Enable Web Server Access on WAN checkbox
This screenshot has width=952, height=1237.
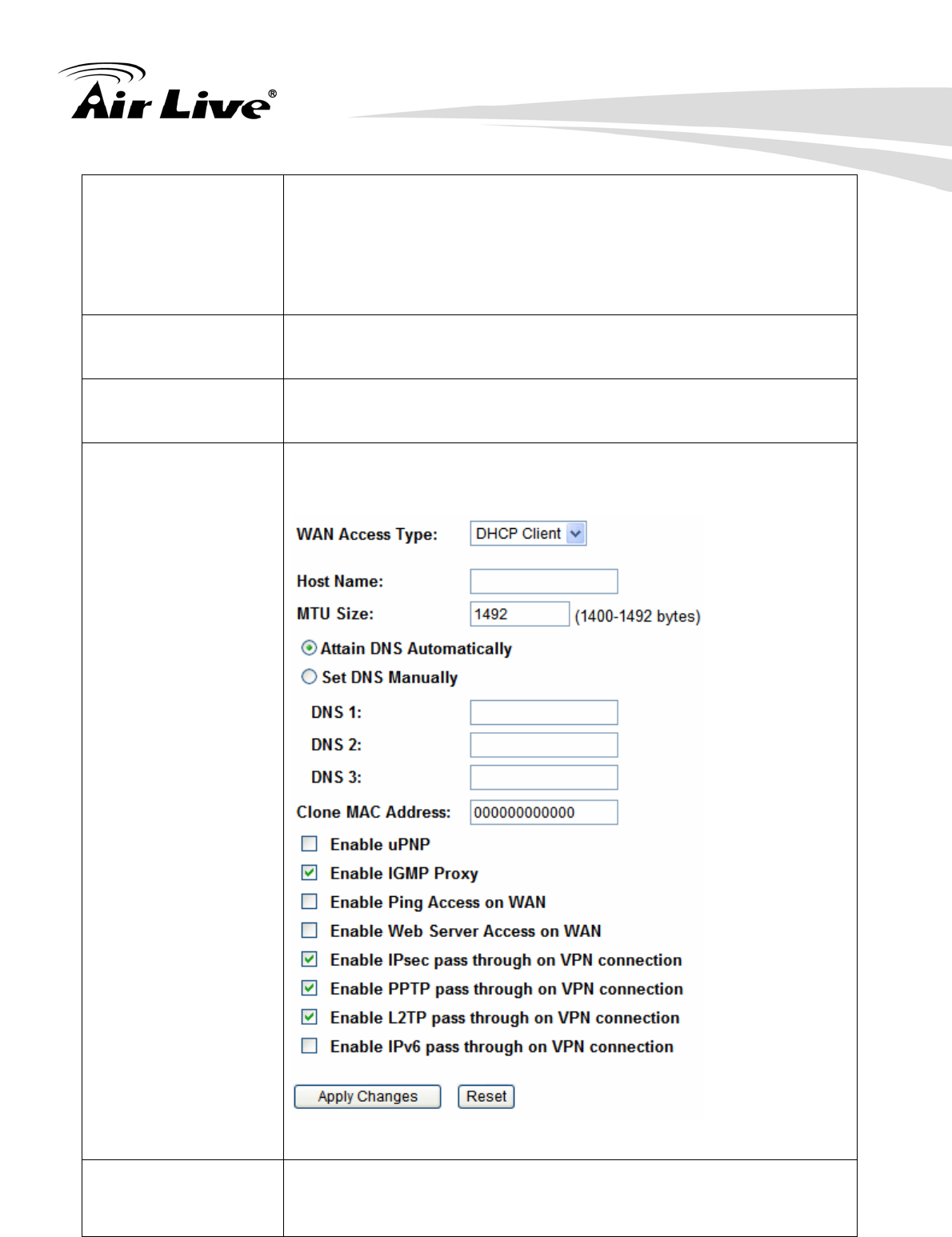pos(309,930)
